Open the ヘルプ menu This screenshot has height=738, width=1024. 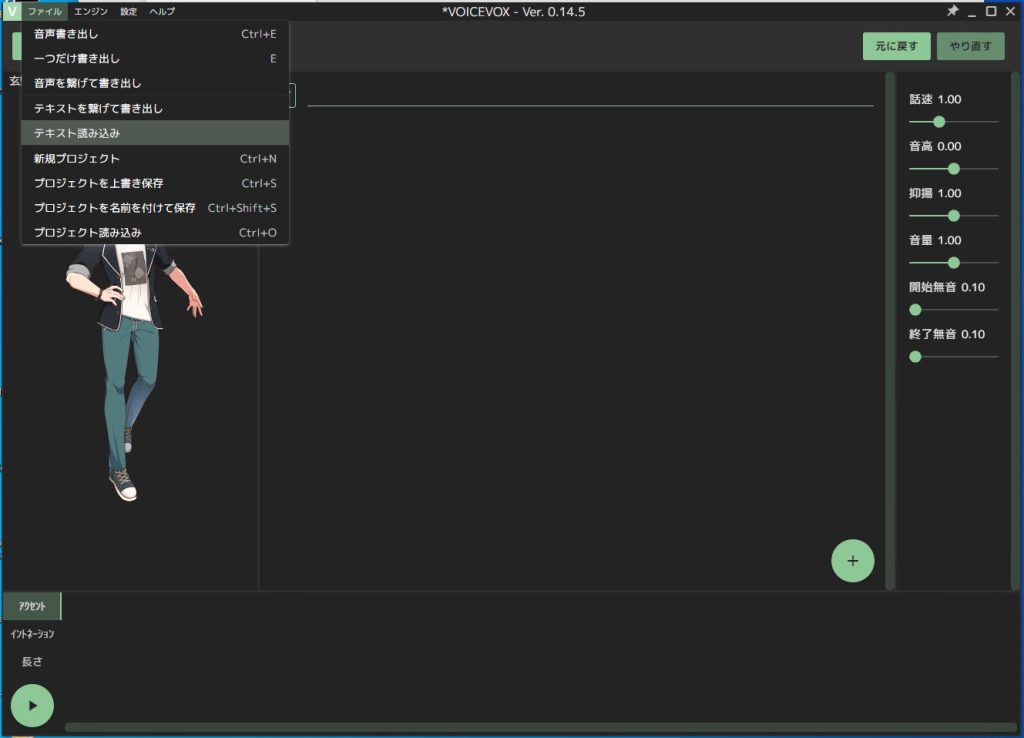coord(162,11)
